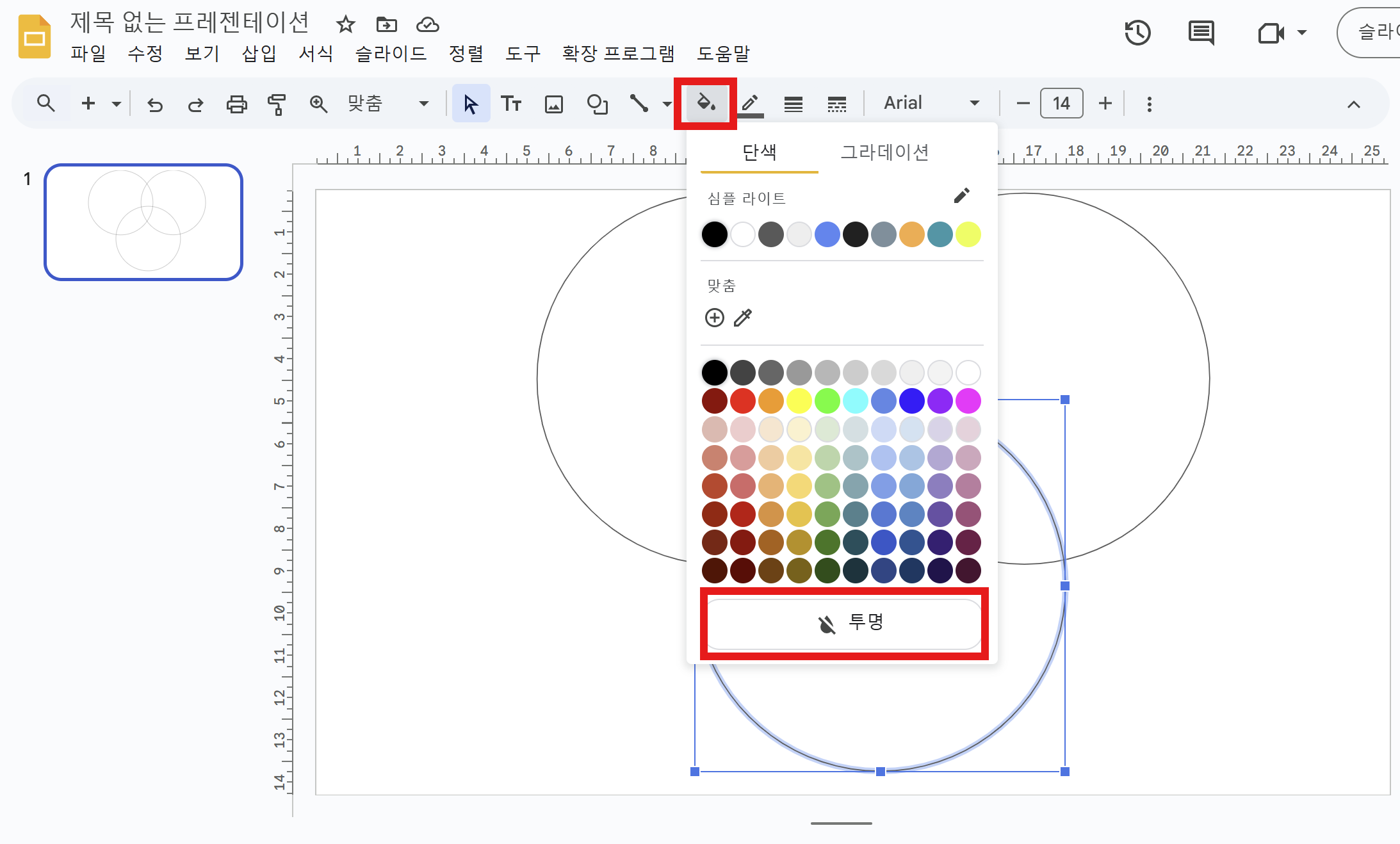Open the 보기 menu
1400x844 pixels.
point(202,53)
